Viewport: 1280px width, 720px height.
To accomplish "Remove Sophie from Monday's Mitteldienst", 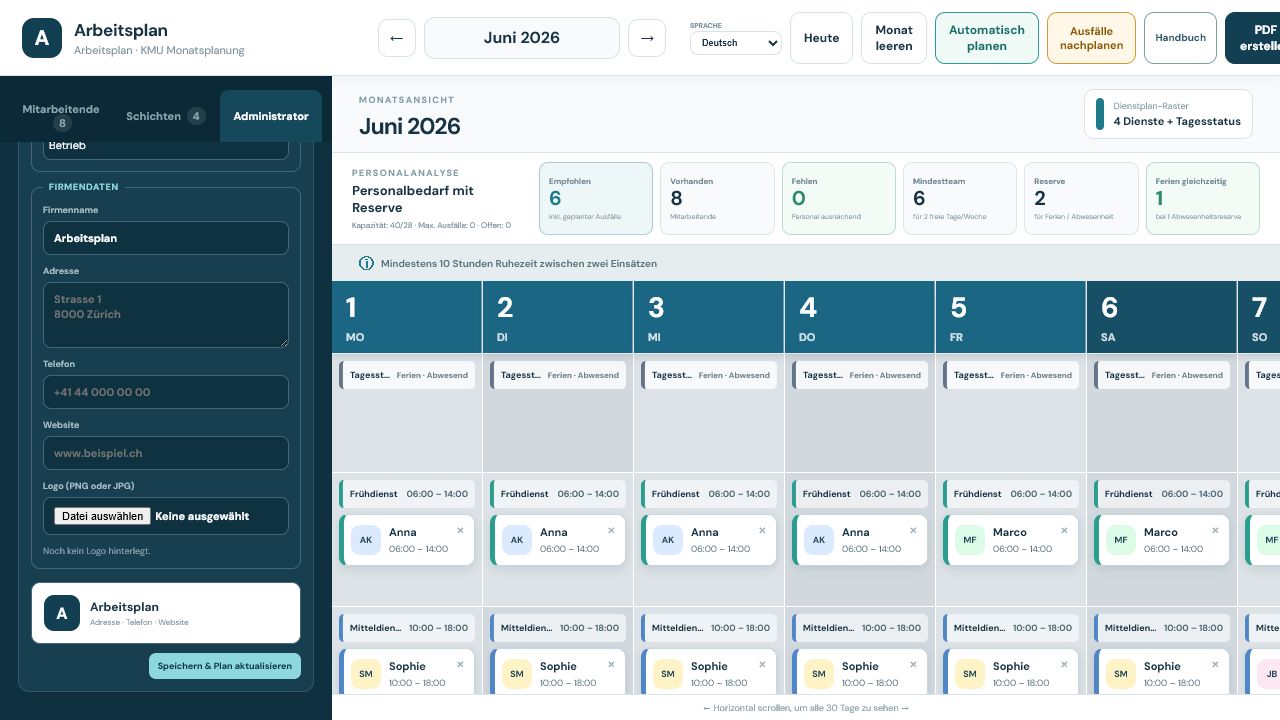I will pyautogui.click(x=460, y=665).
